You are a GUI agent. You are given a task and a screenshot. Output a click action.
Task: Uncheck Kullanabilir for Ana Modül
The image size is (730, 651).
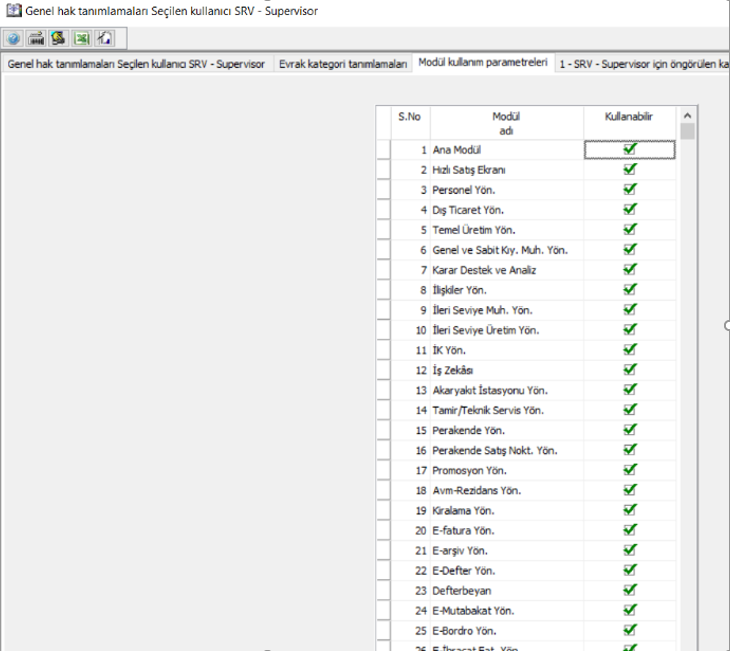629,149
